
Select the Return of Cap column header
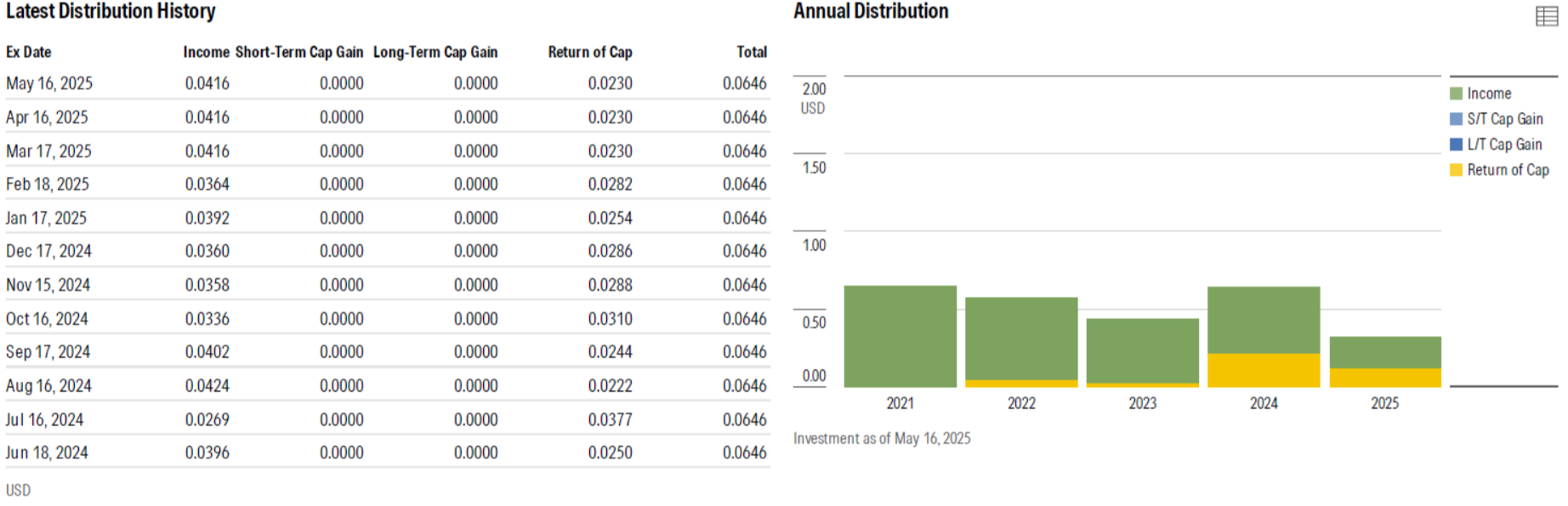[590, 52]
